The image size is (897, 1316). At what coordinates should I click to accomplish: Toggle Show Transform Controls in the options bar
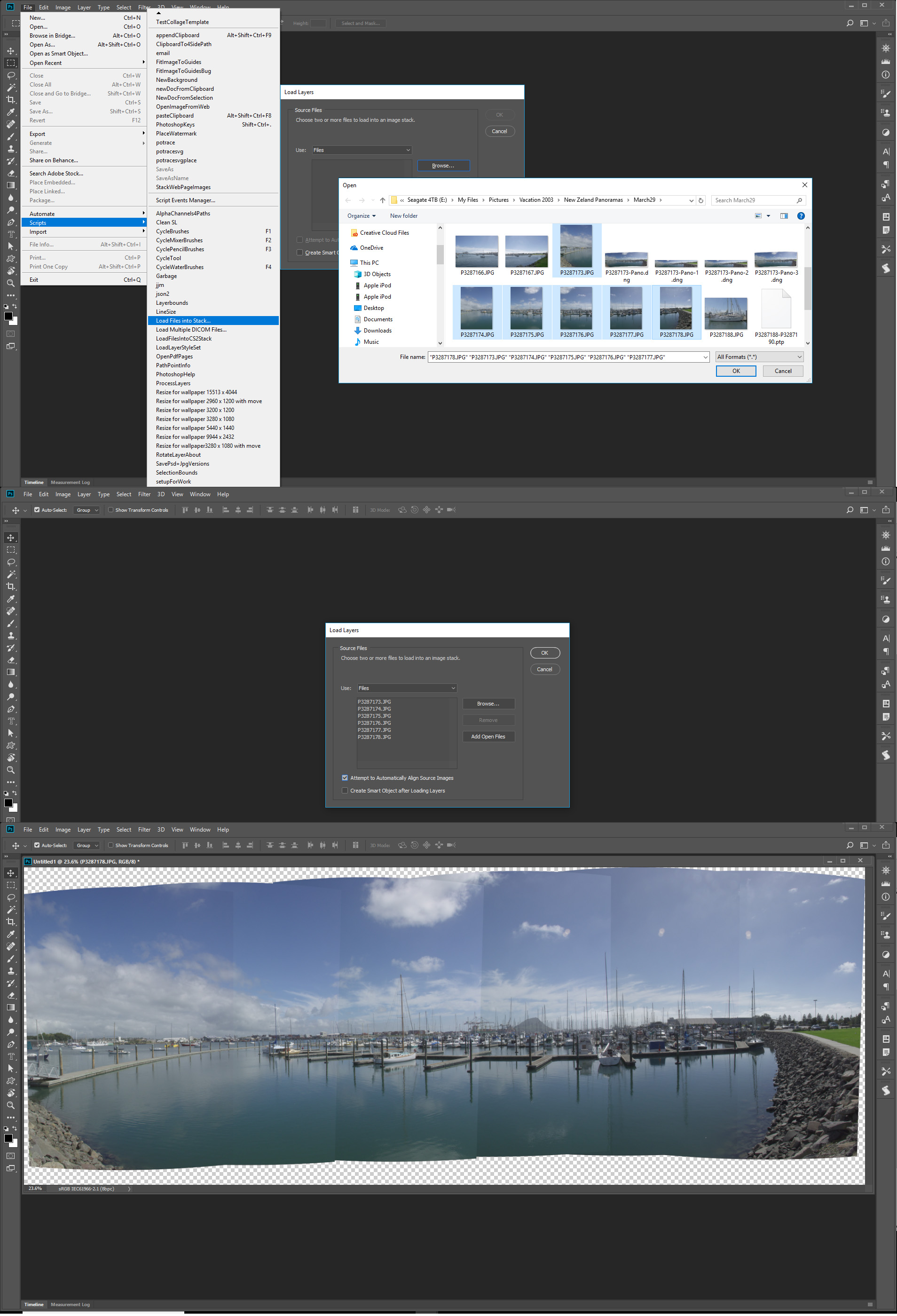[x=111, y=510]
